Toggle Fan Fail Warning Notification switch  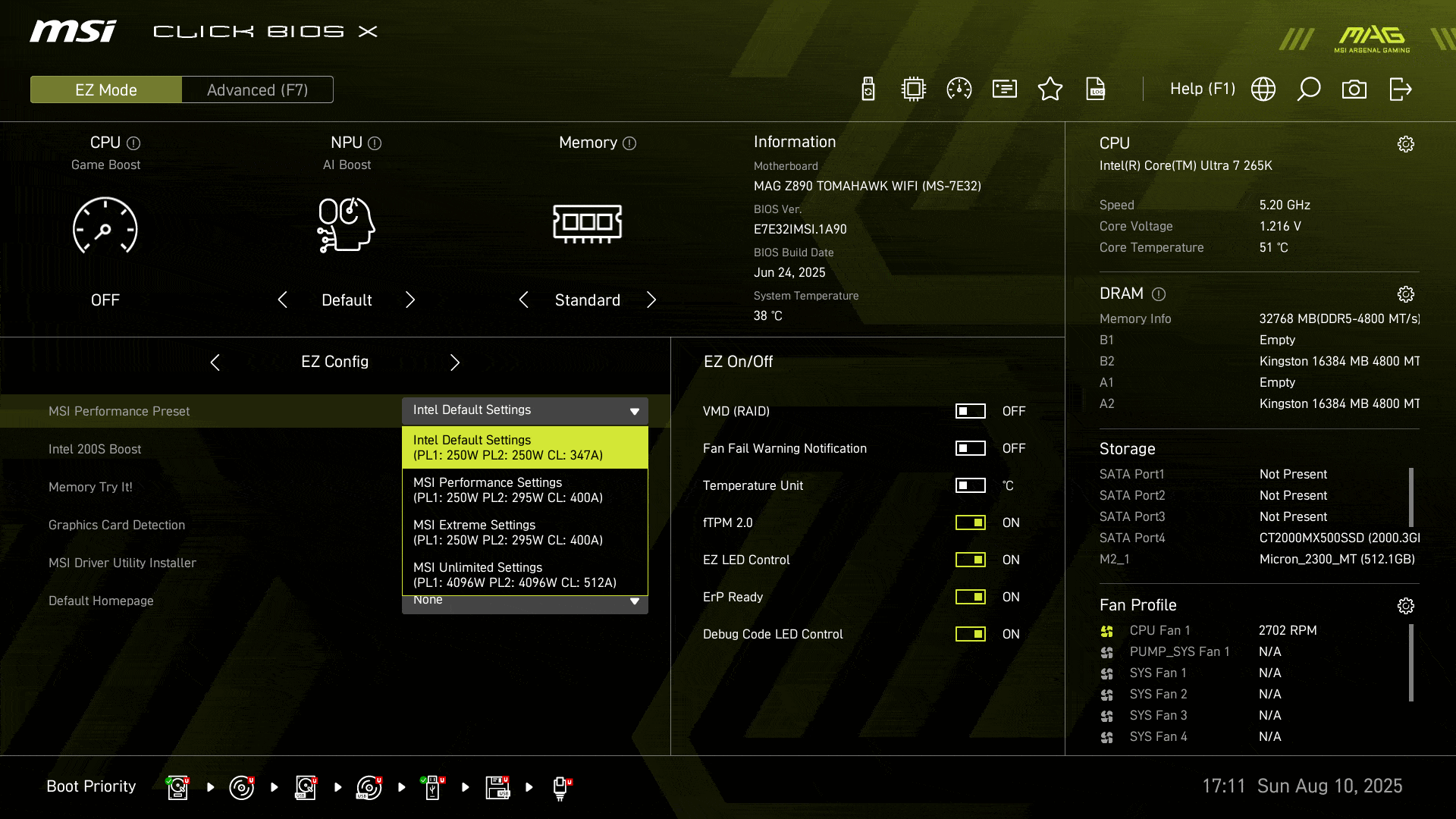click(971, 448)
